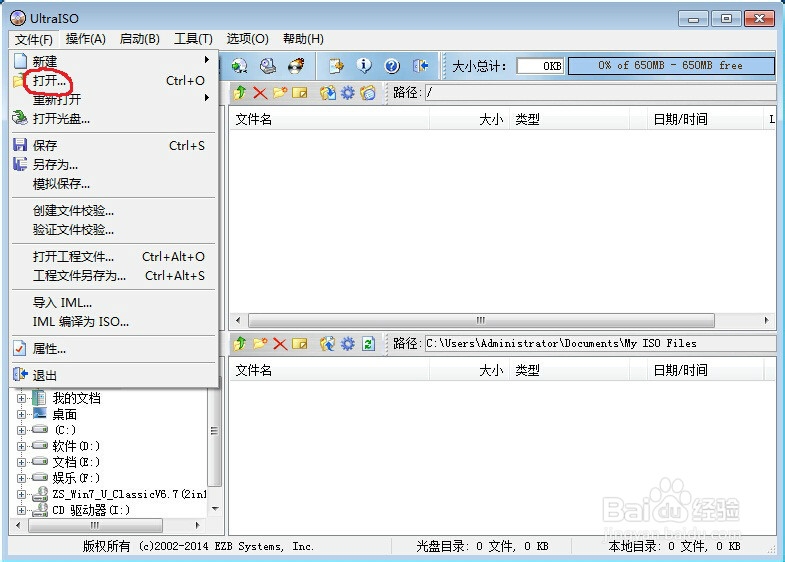Click the up-folder icon in image pane toolbar
Screen dimensions: 785x562
coord(240,93)
